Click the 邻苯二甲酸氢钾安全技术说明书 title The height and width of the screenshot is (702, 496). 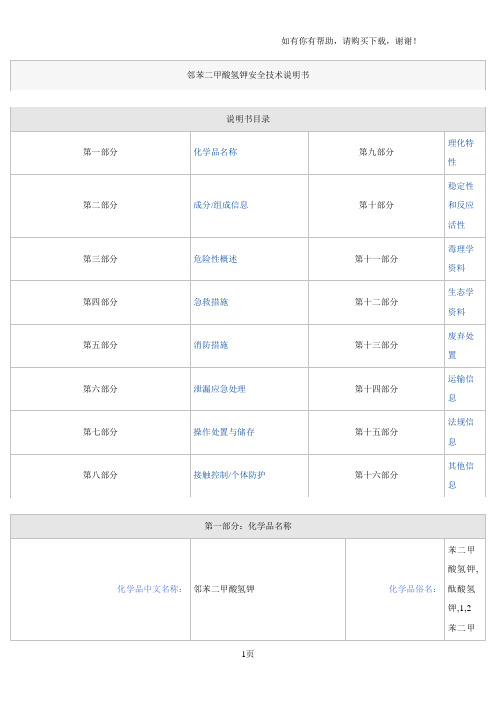(x=248, y=75)
